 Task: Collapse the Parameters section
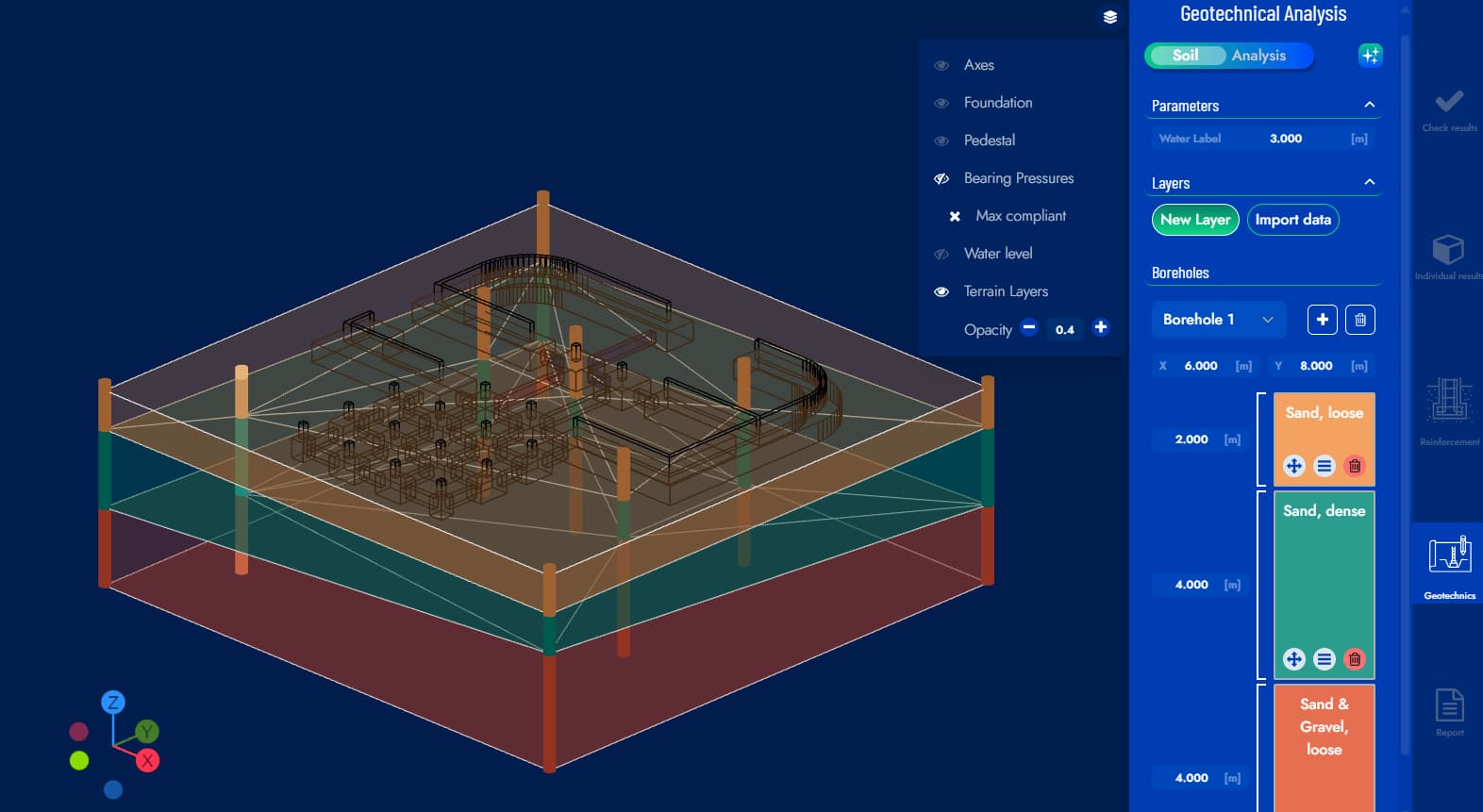(x=1369, y=105)
